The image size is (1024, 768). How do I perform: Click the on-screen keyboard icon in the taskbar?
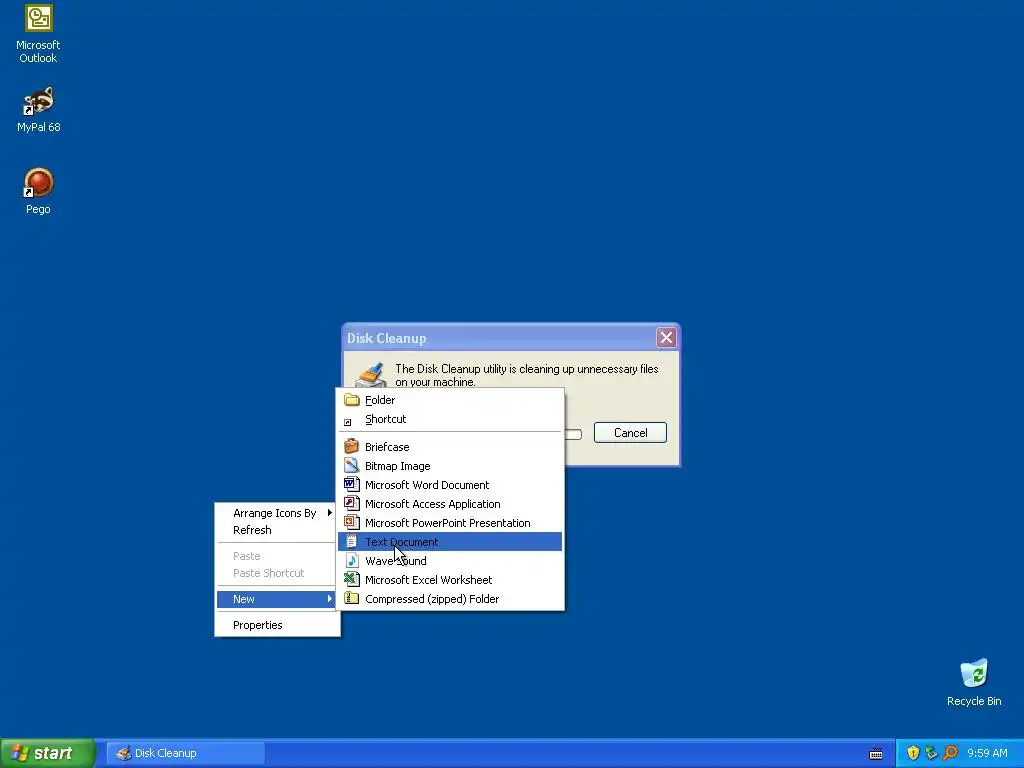click(x=876, y=754)
